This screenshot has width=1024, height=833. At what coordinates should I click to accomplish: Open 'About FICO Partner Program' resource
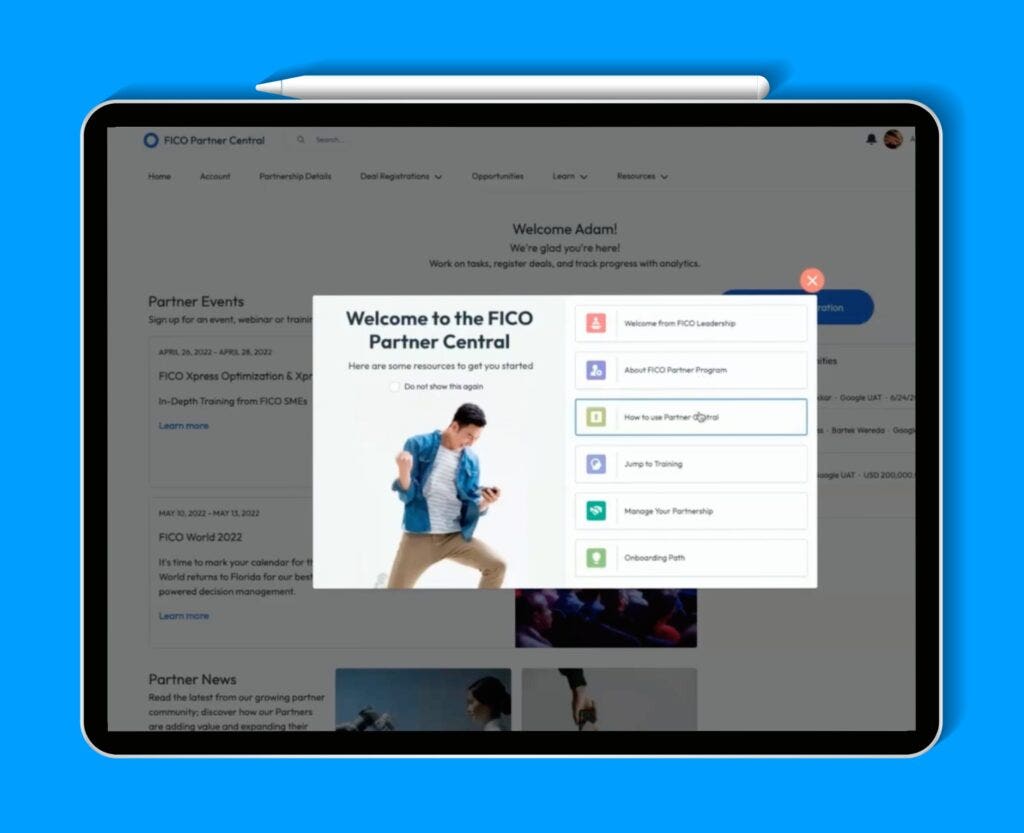click(x=691, y=370)
